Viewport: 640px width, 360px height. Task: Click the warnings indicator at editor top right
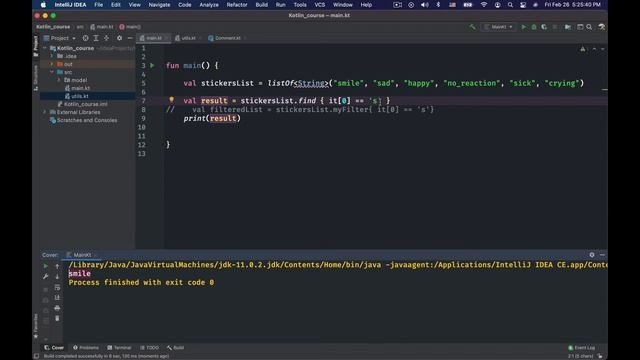(x=583, y=49)
